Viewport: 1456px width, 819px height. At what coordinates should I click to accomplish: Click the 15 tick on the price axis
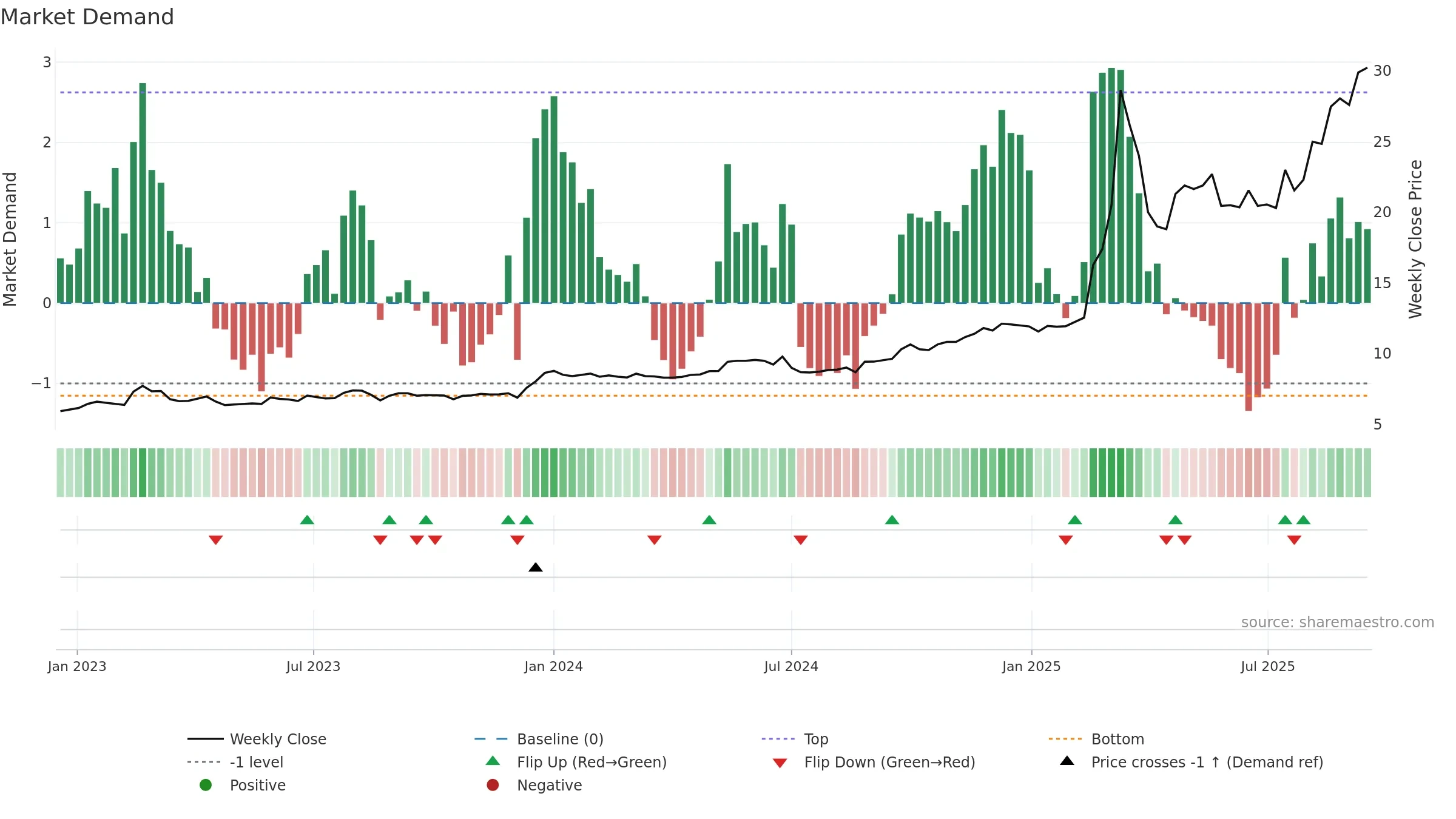pyautogui.click(x=1382, y=283)
